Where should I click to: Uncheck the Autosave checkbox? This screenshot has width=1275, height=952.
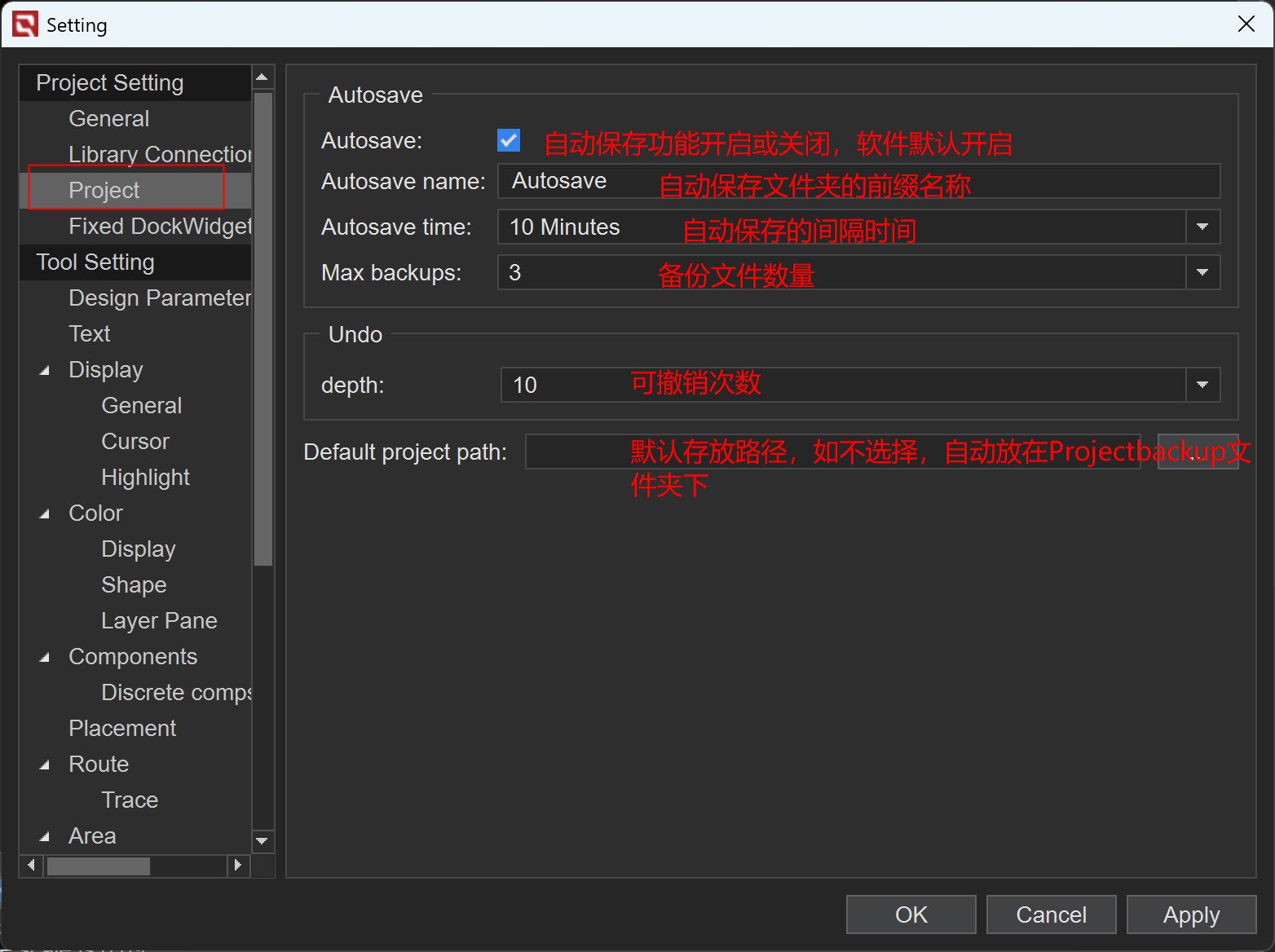tap(509, 140)
